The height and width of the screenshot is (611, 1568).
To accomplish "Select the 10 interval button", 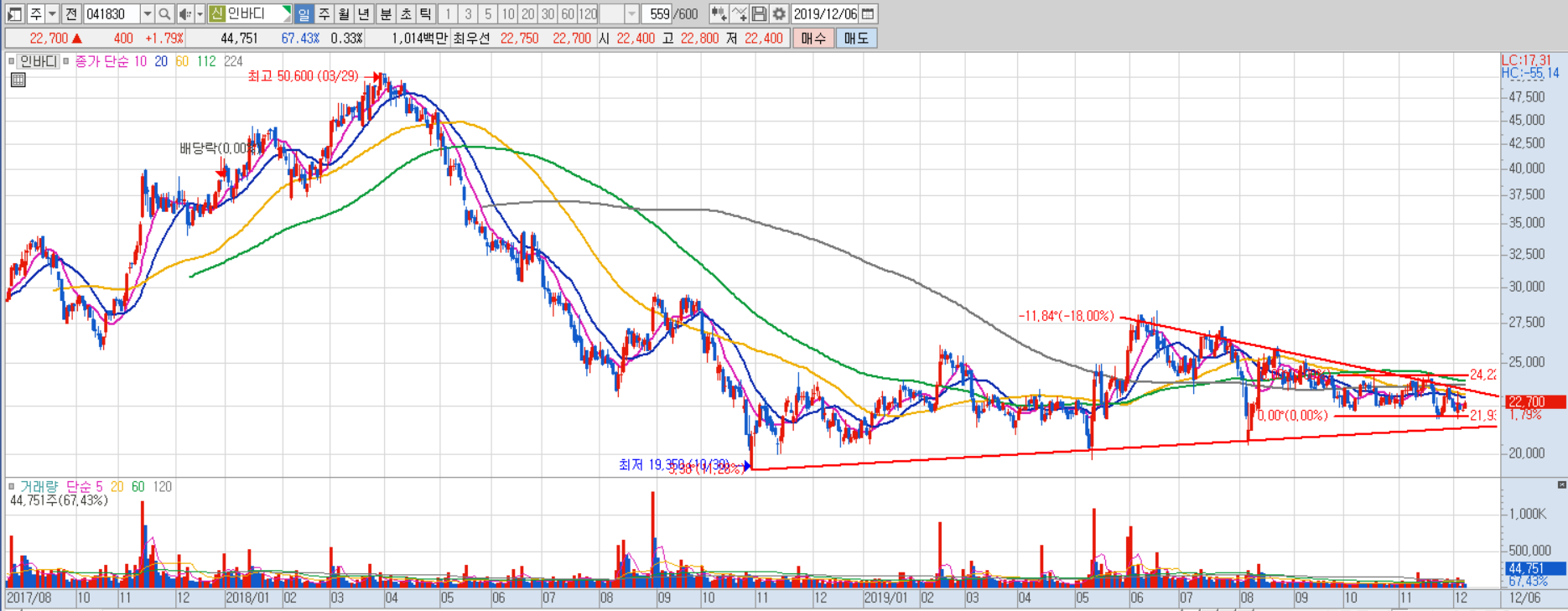I will point(508,13).
